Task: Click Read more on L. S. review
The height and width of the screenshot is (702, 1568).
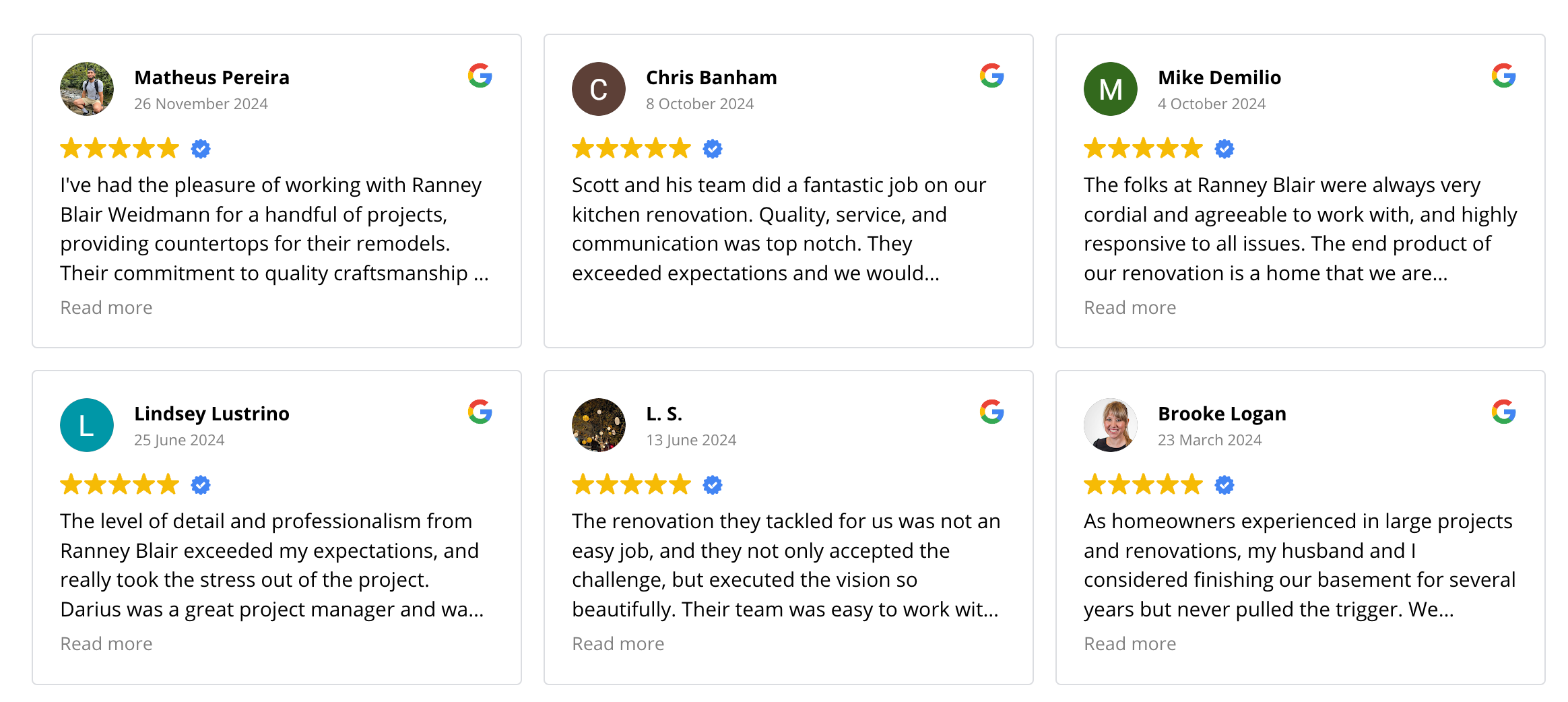Action: (618, 644)
